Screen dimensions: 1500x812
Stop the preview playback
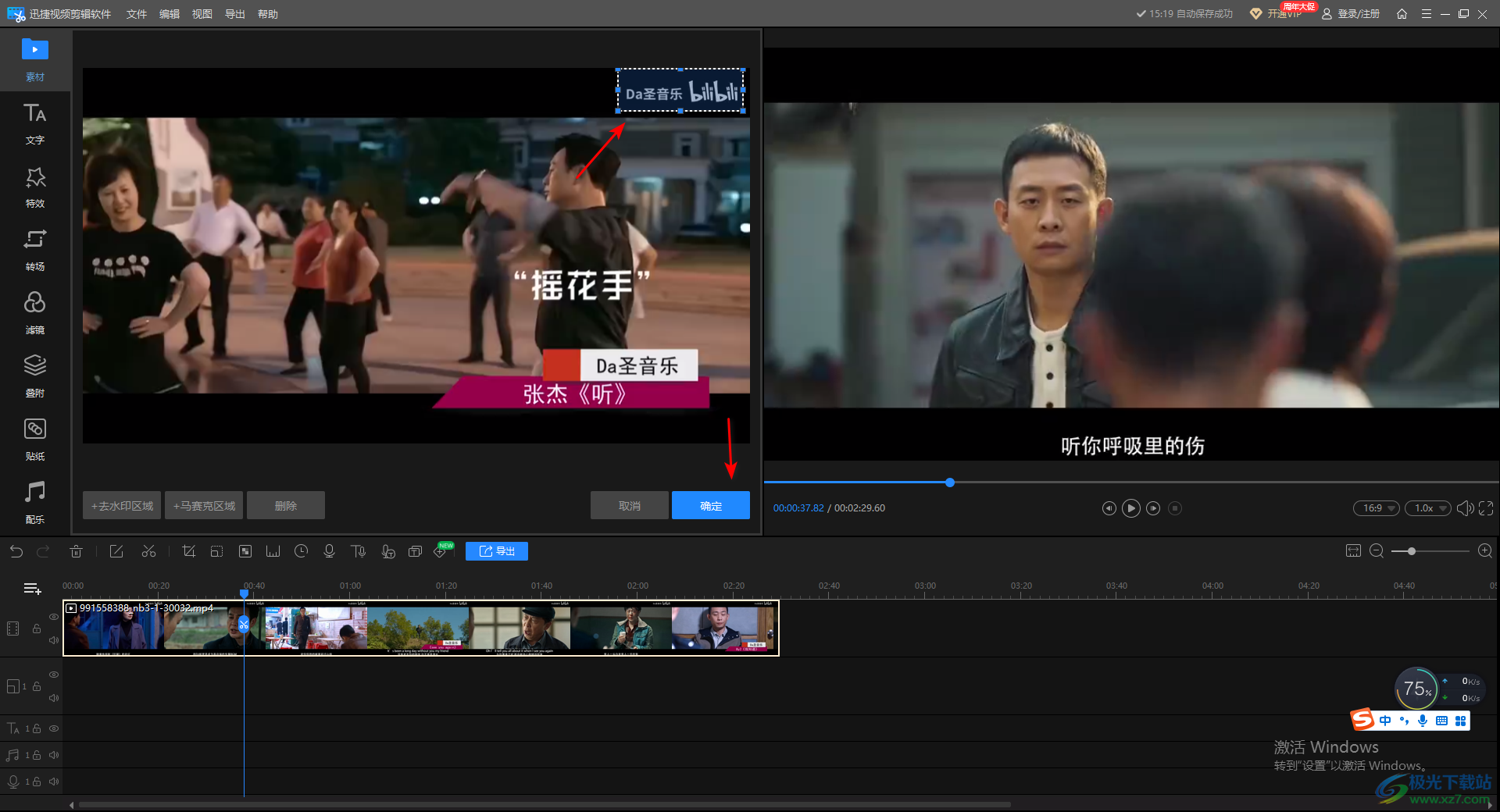(1175, 508)
